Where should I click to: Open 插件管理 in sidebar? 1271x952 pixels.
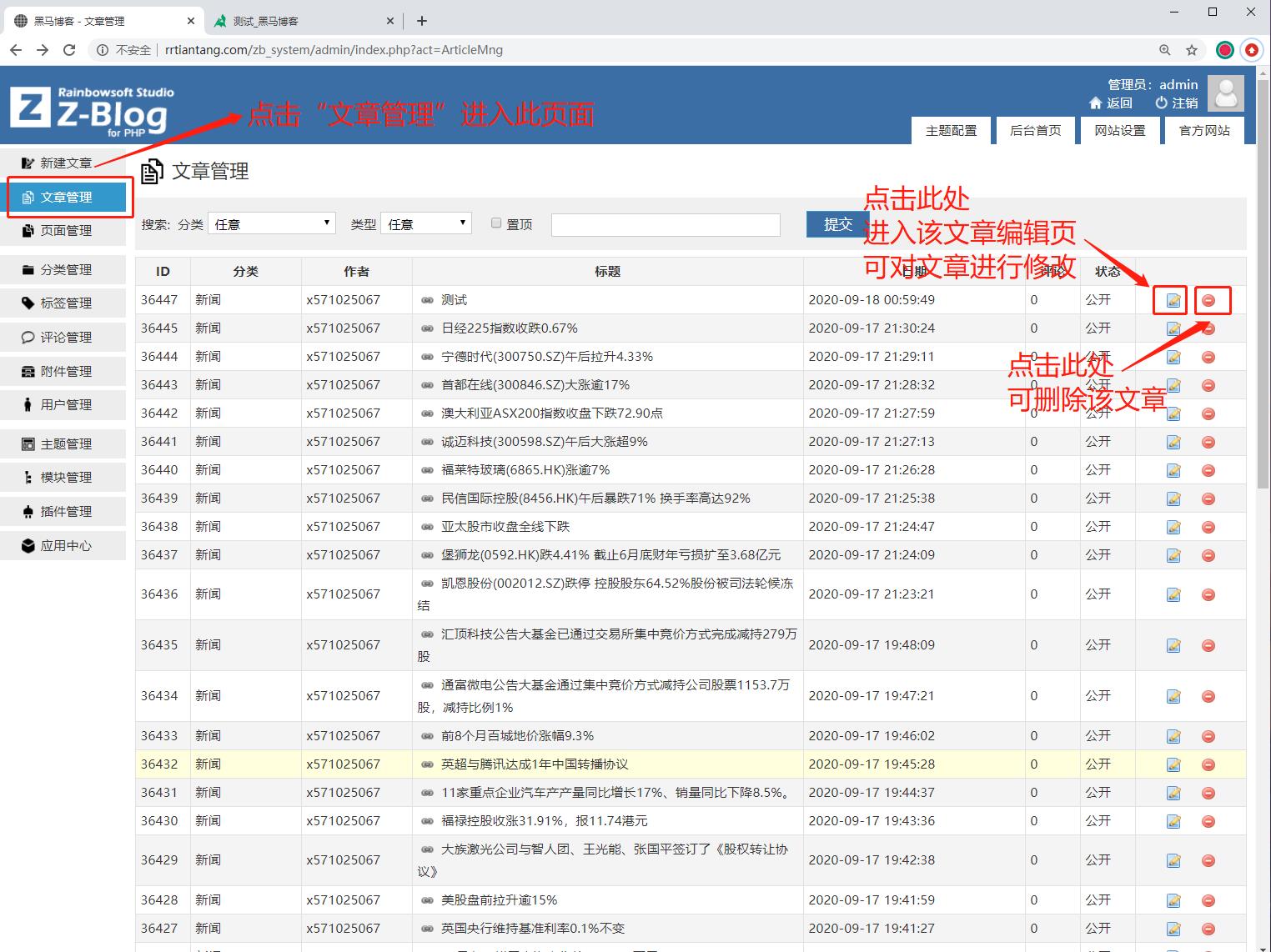[63, 512]
